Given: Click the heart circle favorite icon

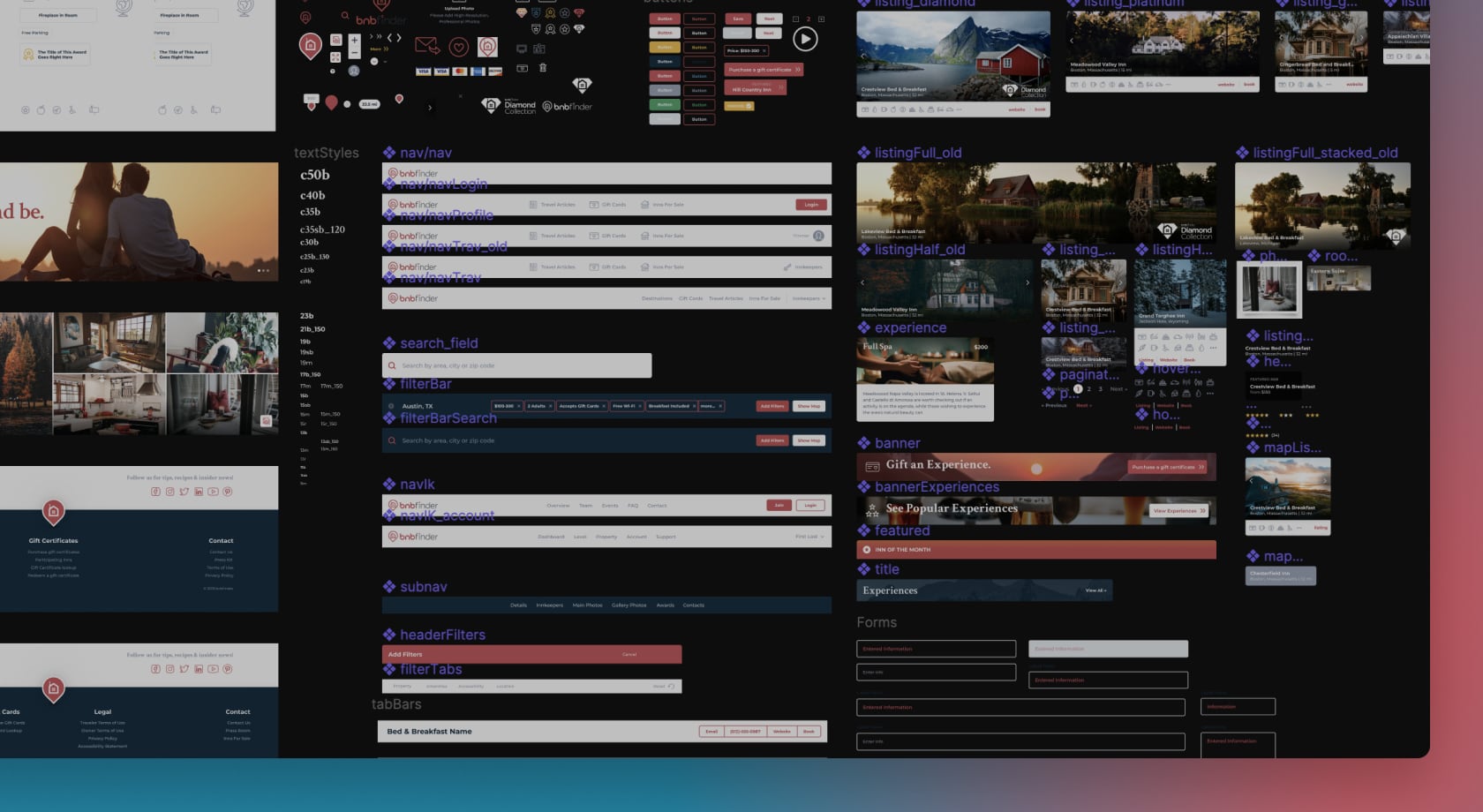Looking at the screenshot, I should point(458,47).
